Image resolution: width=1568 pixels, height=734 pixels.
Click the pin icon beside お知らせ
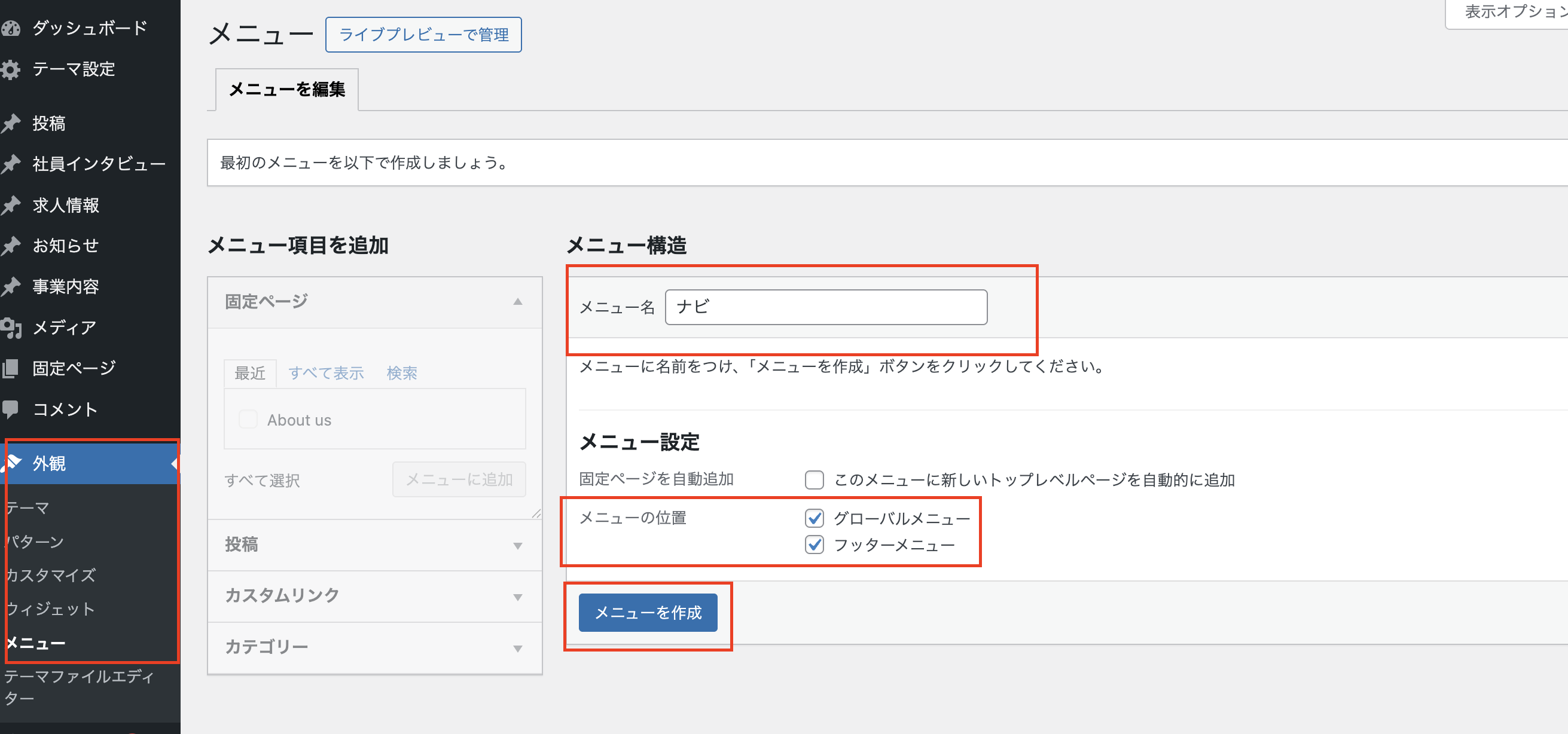click(10, 246)
